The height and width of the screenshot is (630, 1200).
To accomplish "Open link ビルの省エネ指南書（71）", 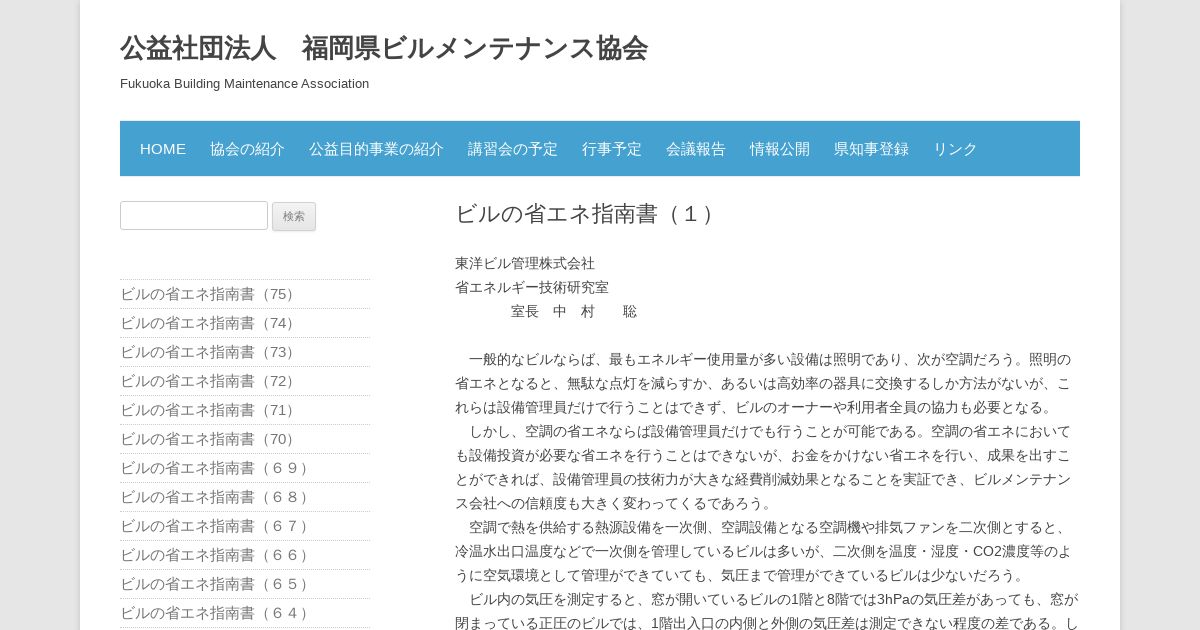I will (210, 410).
